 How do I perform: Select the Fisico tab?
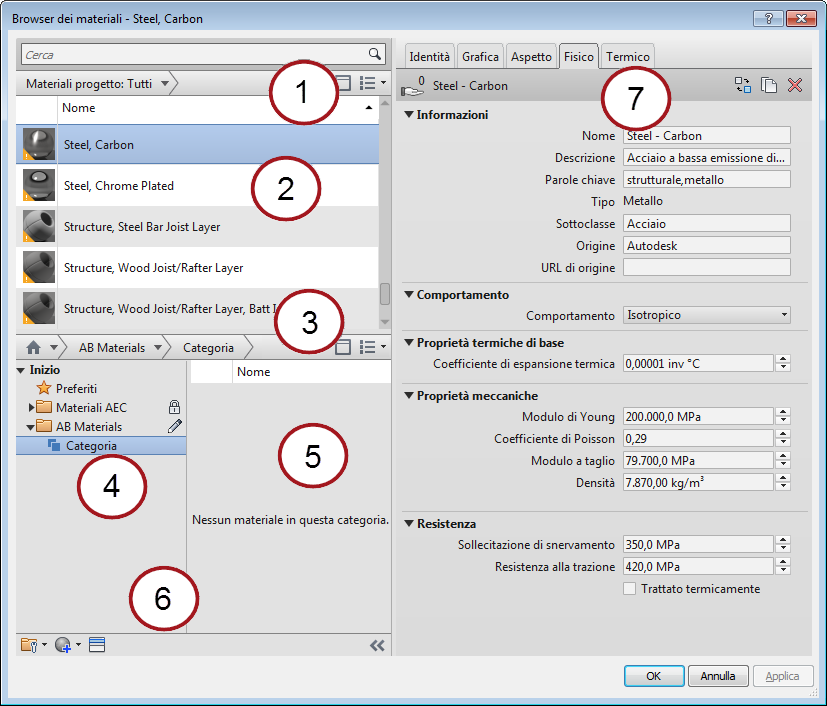click(579, 56)
